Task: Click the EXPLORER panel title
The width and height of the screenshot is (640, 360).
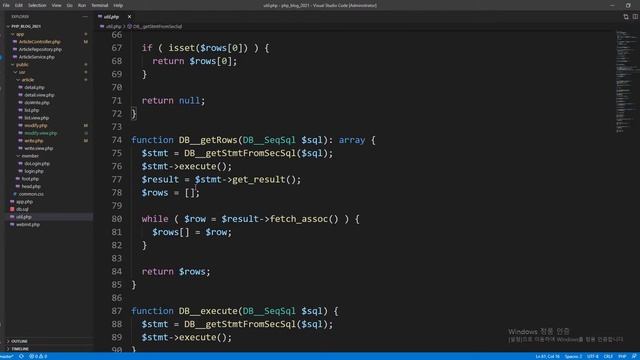Action: (20, 17)
